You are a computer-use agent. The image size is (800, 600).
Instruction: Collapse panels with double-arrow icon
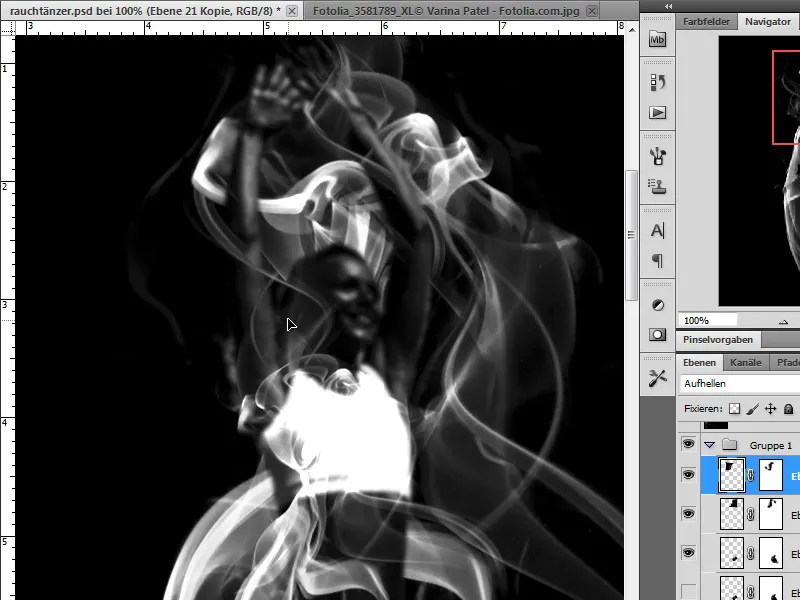(x=668, y=6)
